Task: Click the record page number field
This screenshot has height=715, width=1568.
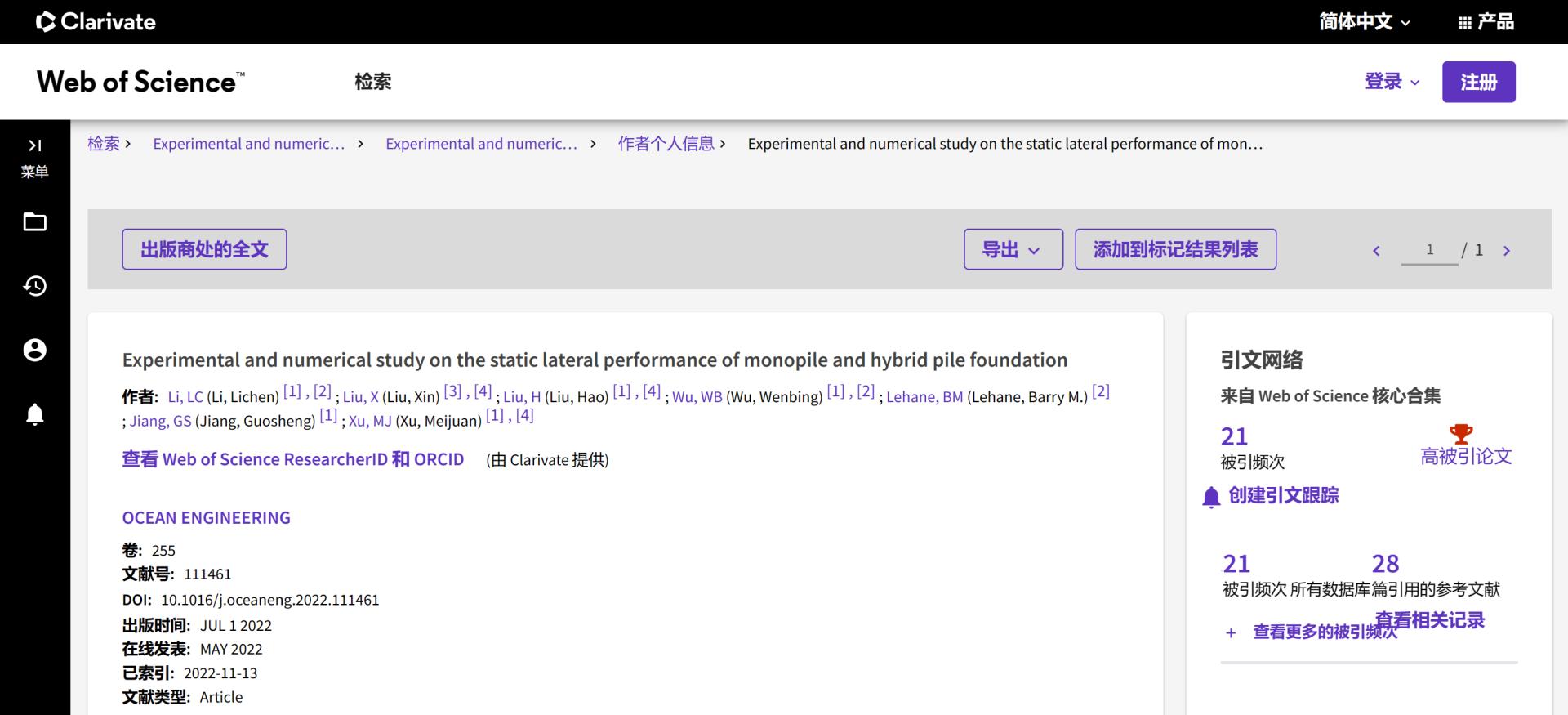Action: 1429,250
